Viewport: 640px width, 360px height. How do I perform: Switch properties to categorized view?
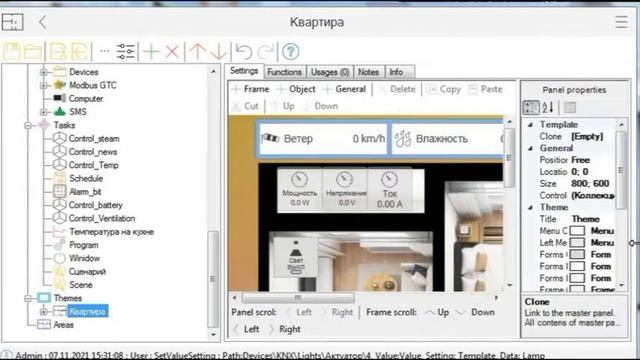[531, 107]
